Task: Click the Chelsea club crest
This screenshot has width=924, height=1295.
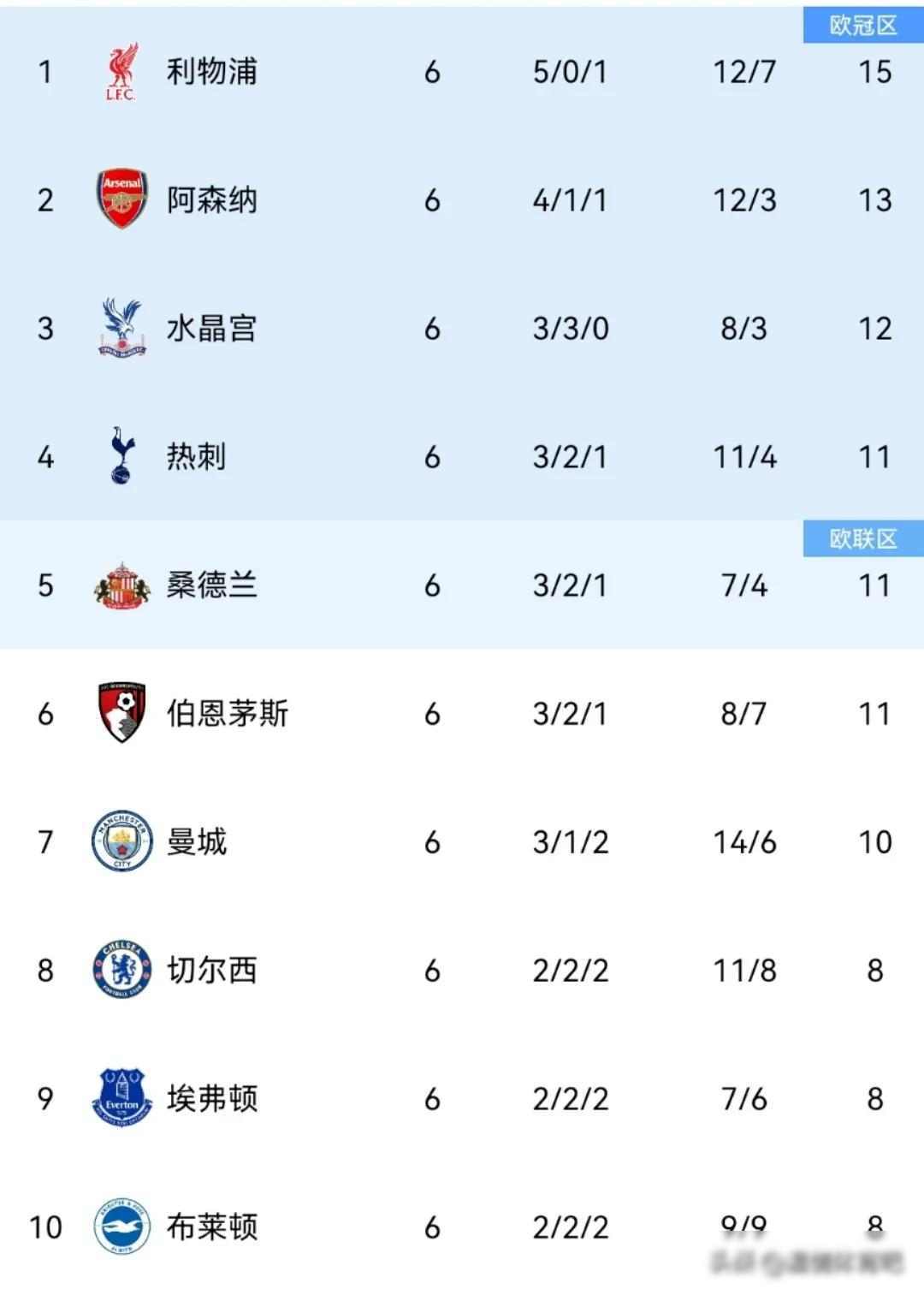Action: pyautogui.click(x=121, y=970)
